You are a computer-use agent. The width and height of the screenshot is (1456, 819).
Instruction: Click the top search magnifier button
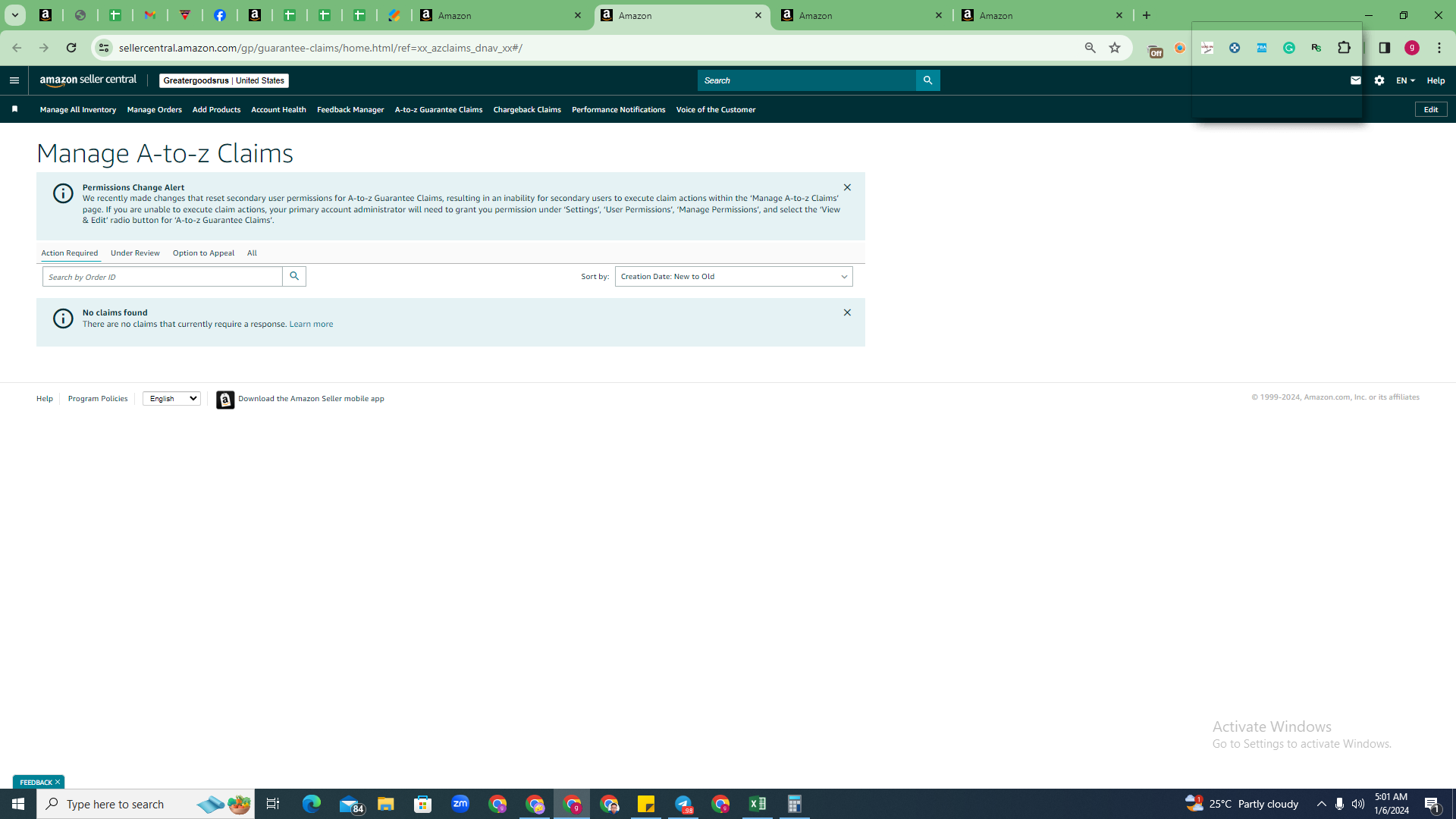click(x=927, y=80)
